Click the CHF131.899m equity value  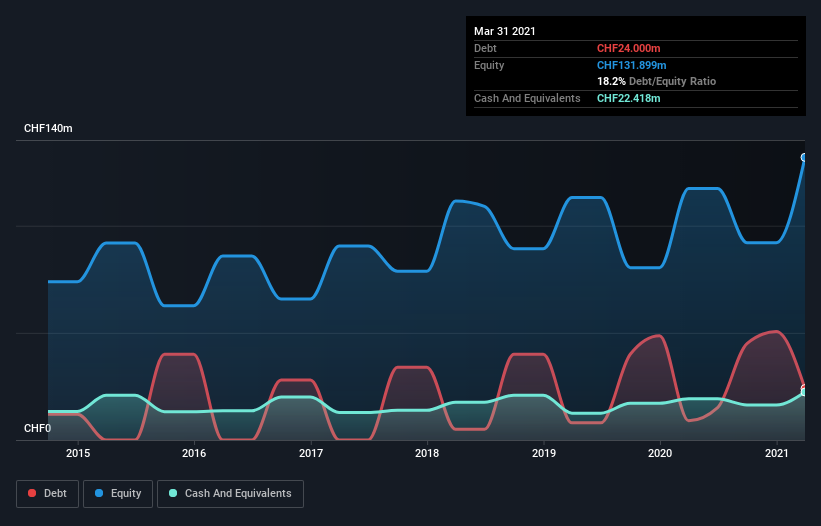(x=631, y=65)
